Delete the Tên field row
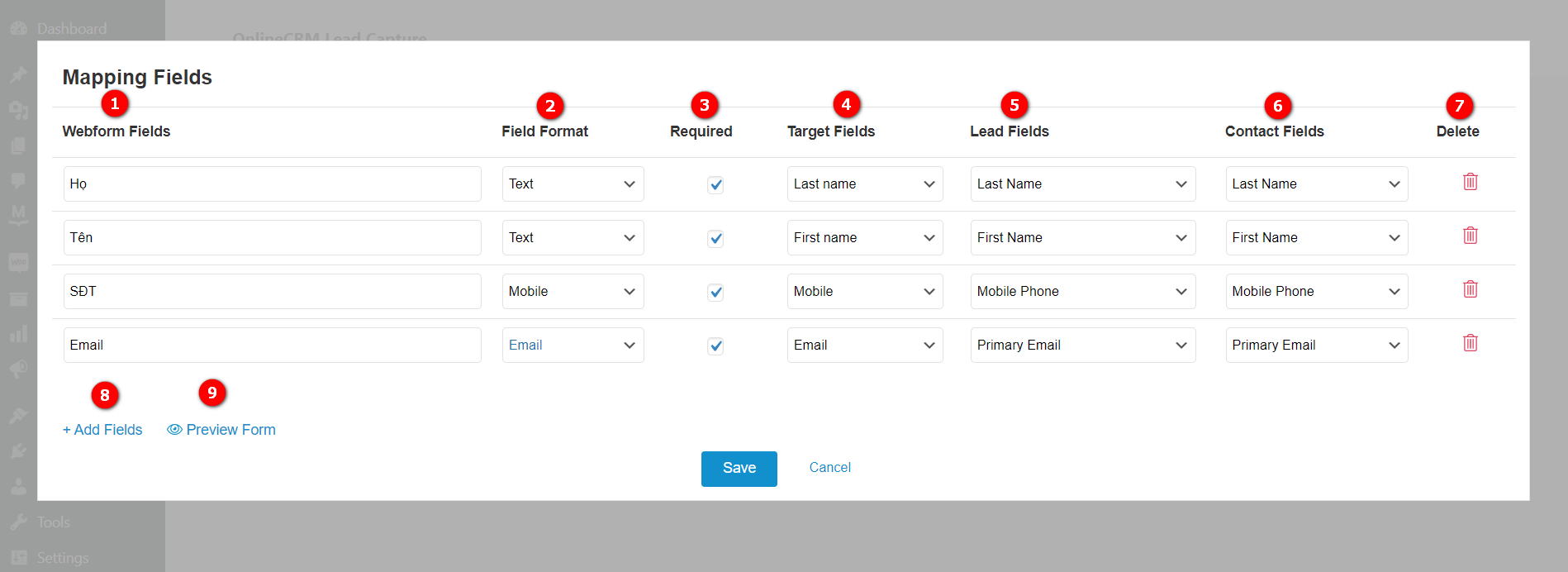 (1470, 236)
